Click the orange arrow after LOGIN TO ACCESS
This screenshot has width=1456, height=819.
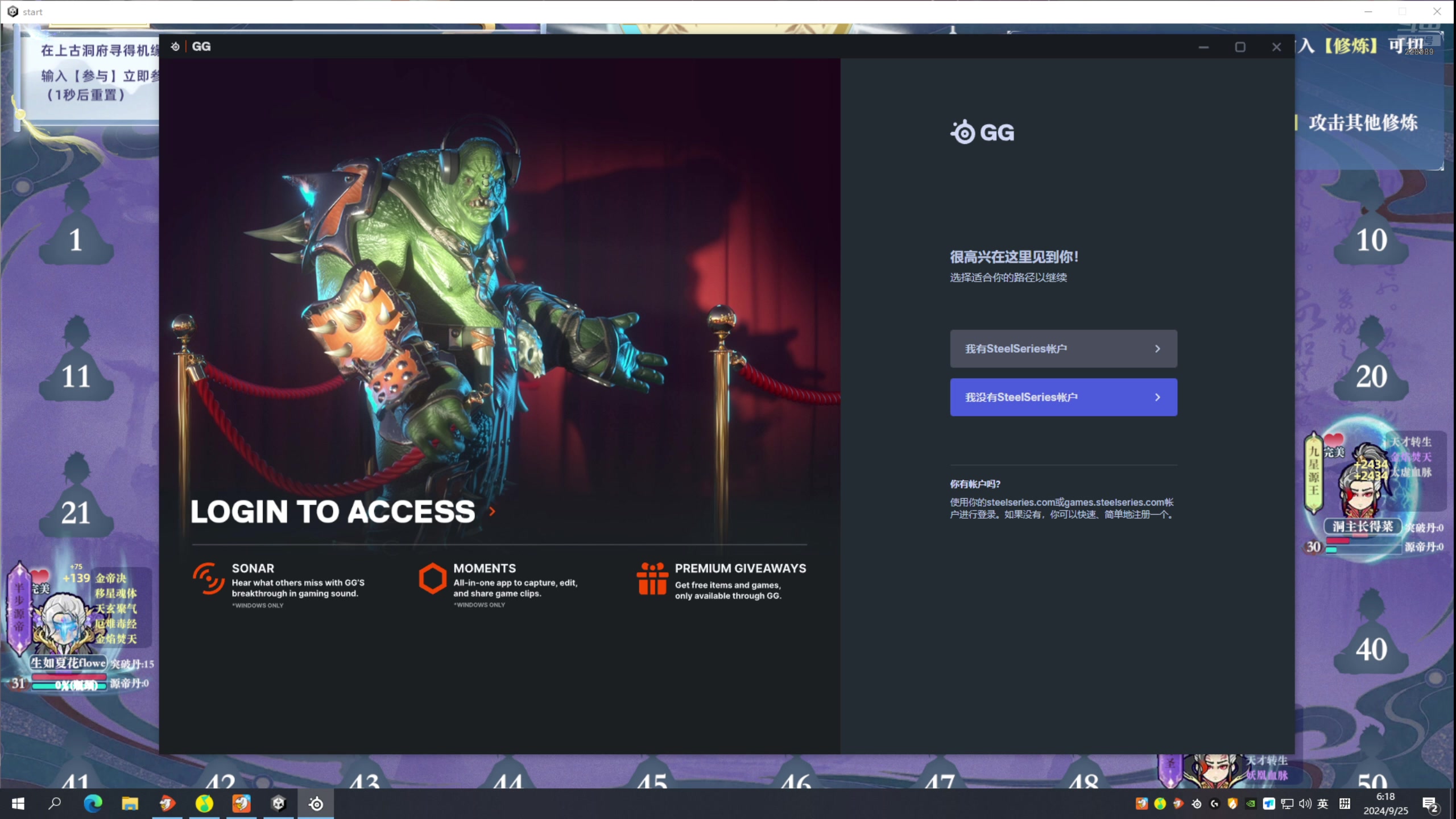click(492, 511)
